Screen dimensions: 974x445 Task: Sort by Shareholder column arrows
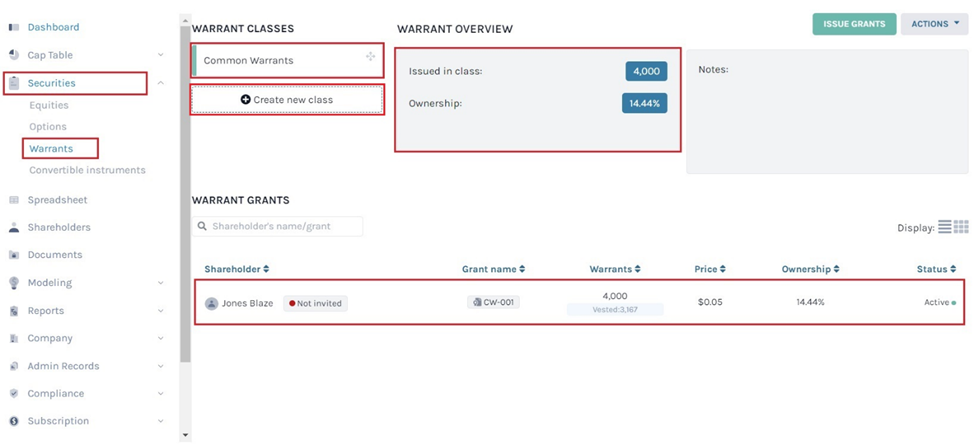click(266, 269)
